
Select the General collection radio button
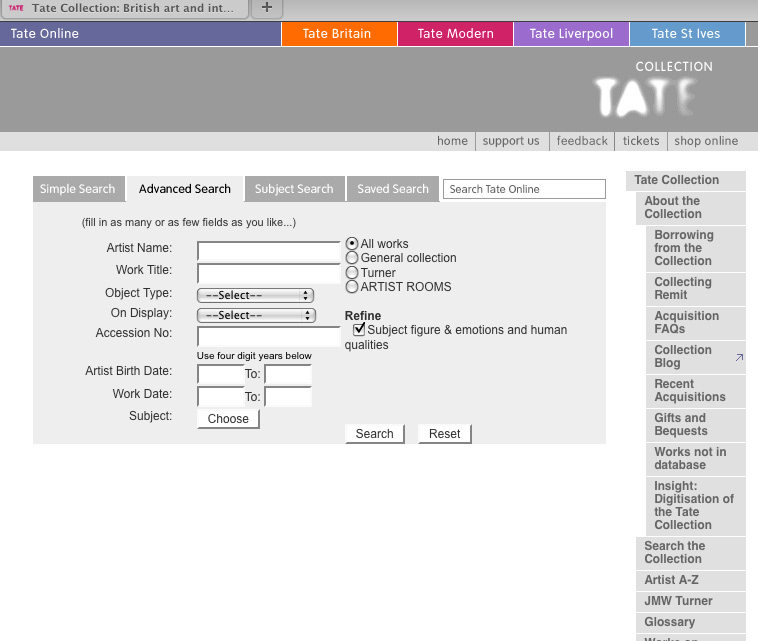point(352,258)
